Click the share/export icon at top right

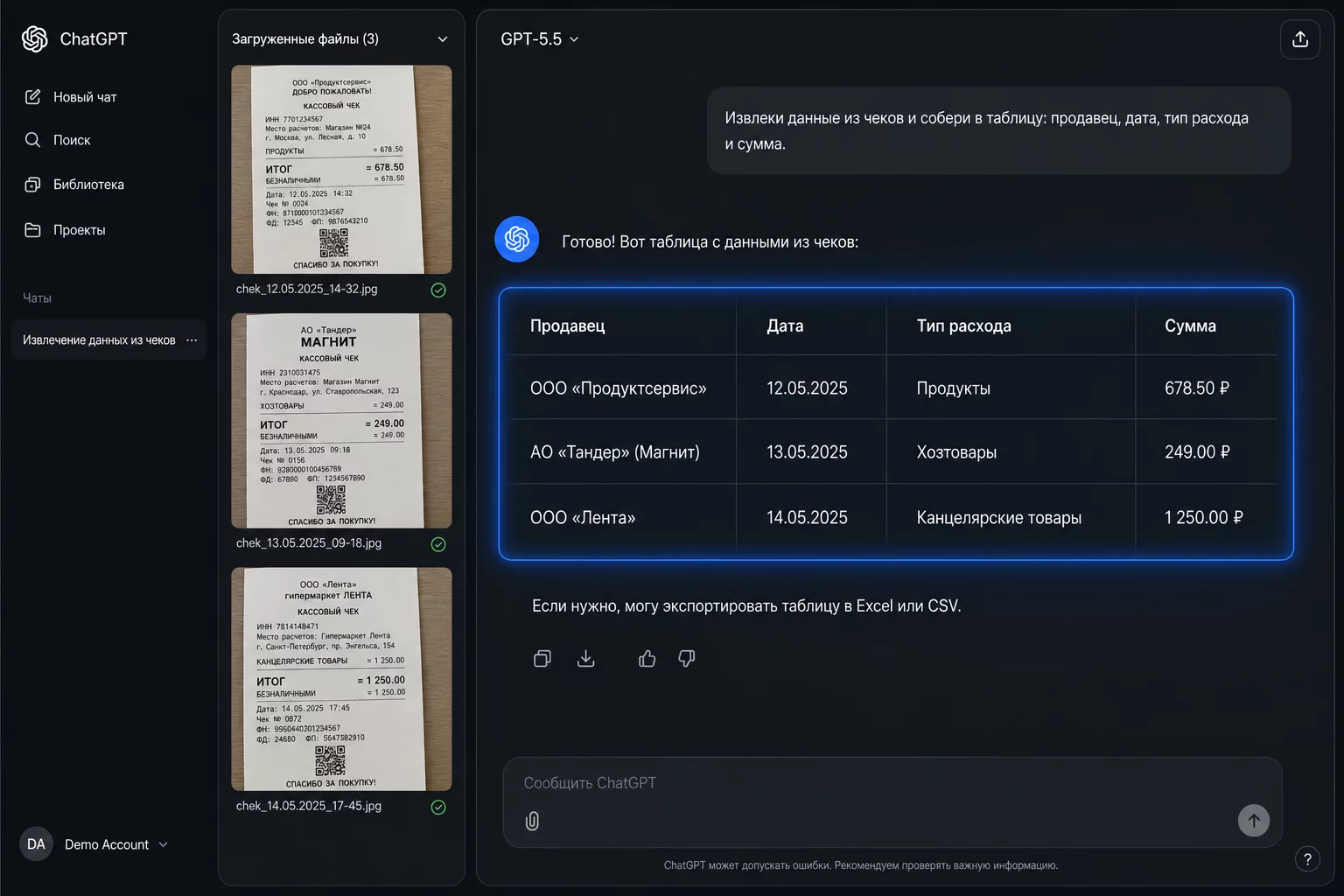[x=1300, y=39]
